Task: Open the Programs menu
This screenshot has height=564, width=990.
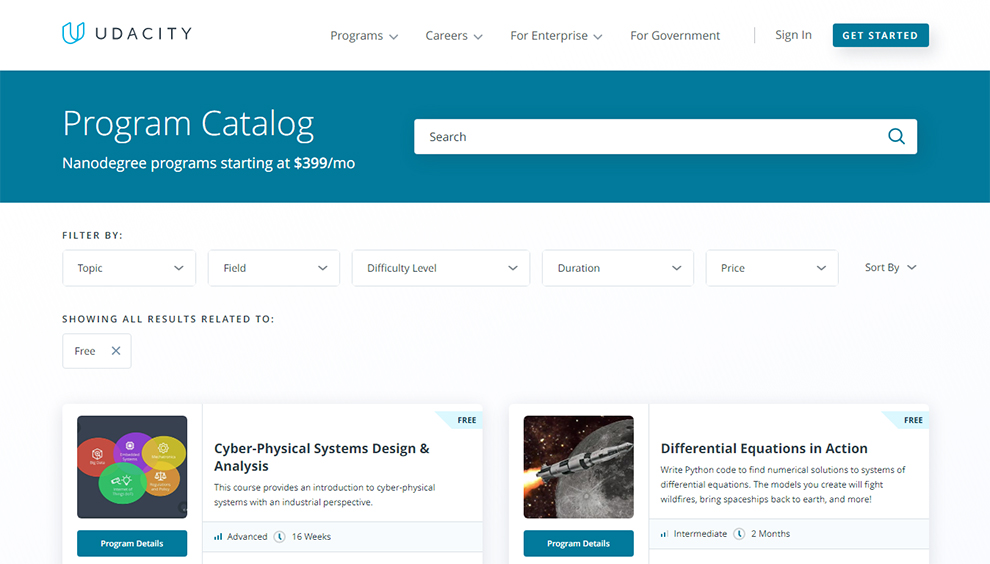Action: (364, 36)
